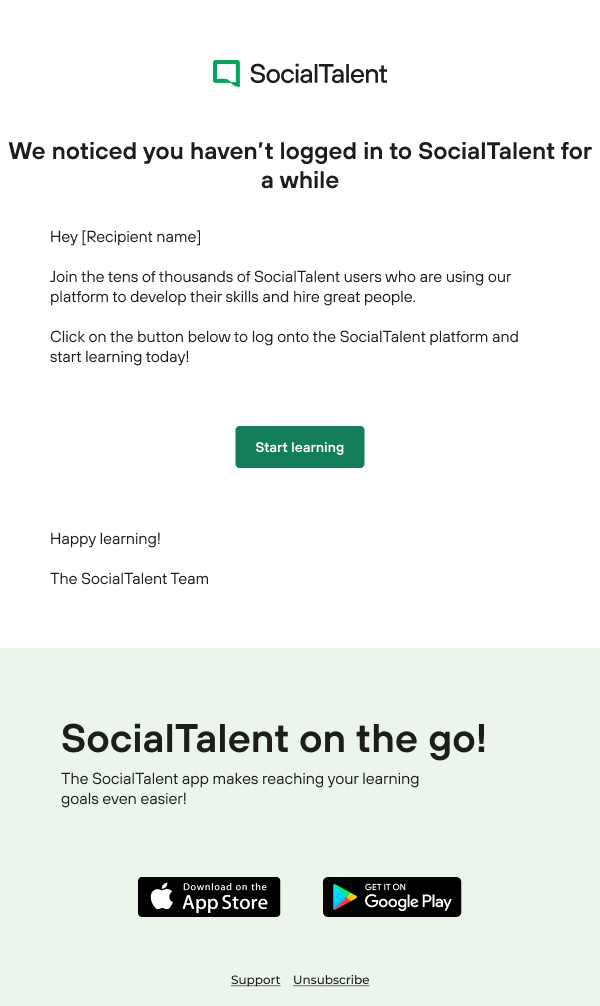Click the SocialTalent wordmark in the header
Screen dimensions: 600x1006
[318, 73]
